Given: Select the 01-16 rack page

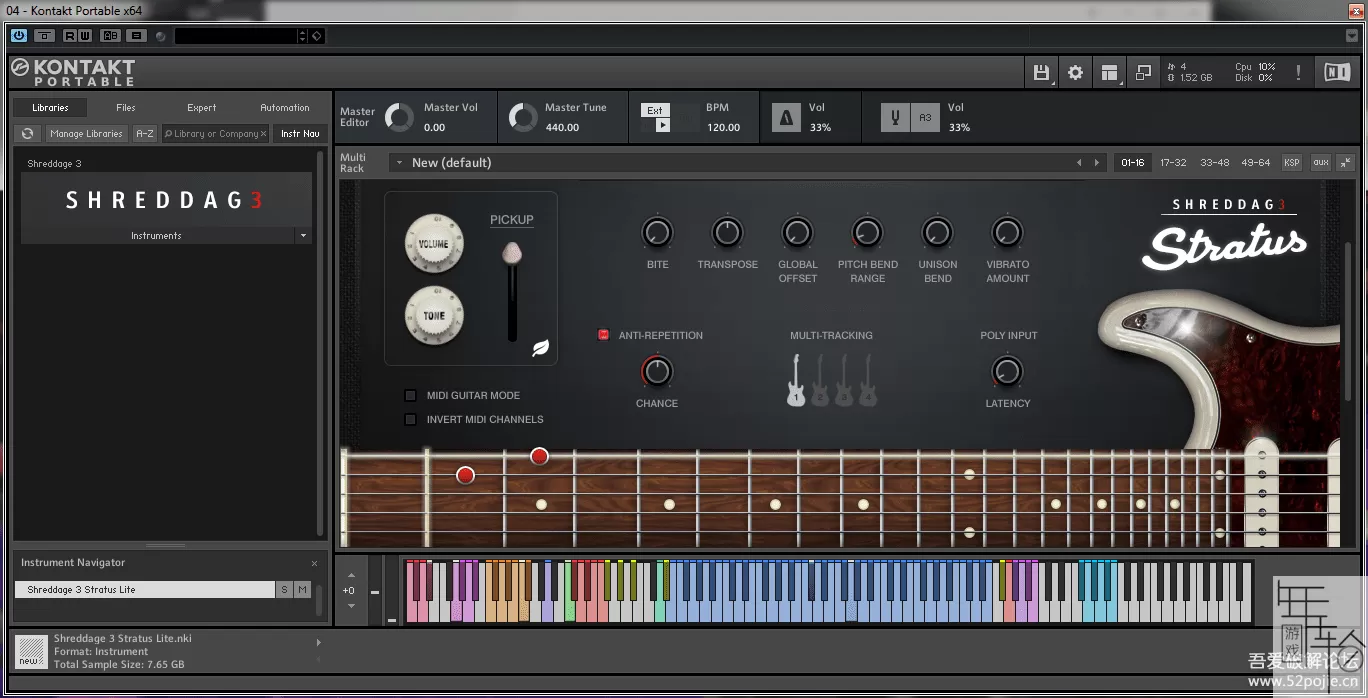Looking at the screenshot, I should pyautogui.click(x=1133, y=162).
